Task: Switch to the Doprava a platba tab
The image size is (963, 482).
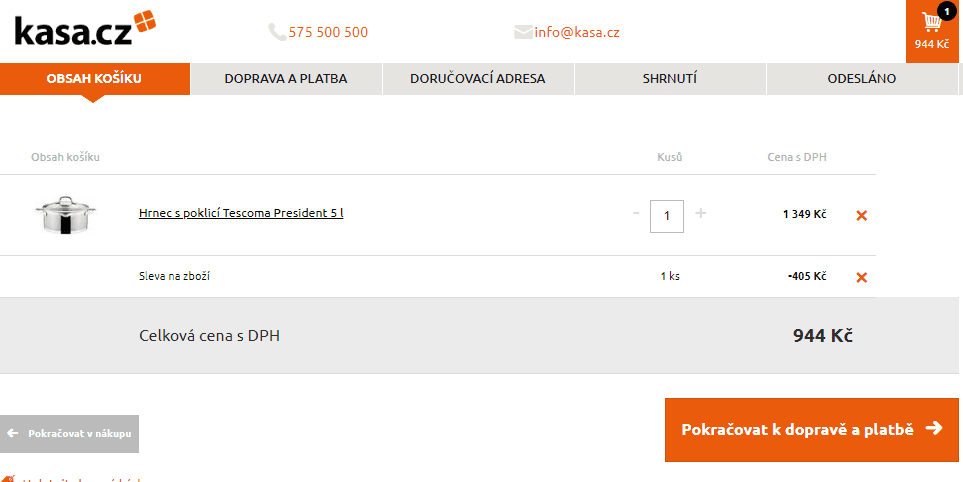Action: pyautogui.click(x=286, y=79)
